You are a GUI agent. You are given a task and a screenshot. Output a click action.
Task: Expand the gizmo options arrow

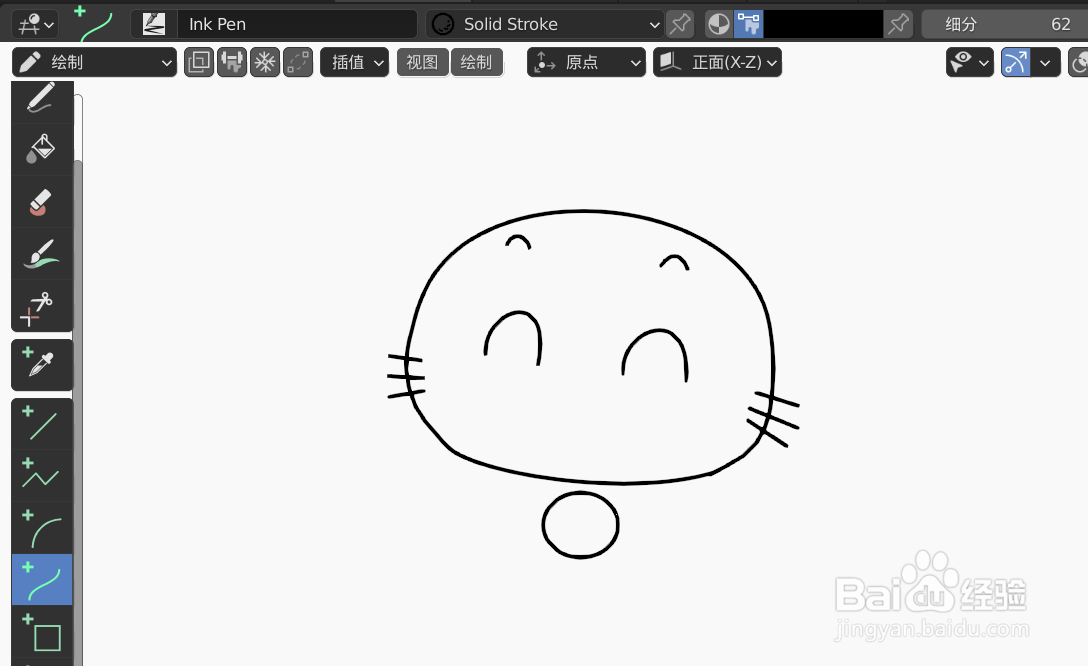pyautogui.click(x=1046, y=62)
